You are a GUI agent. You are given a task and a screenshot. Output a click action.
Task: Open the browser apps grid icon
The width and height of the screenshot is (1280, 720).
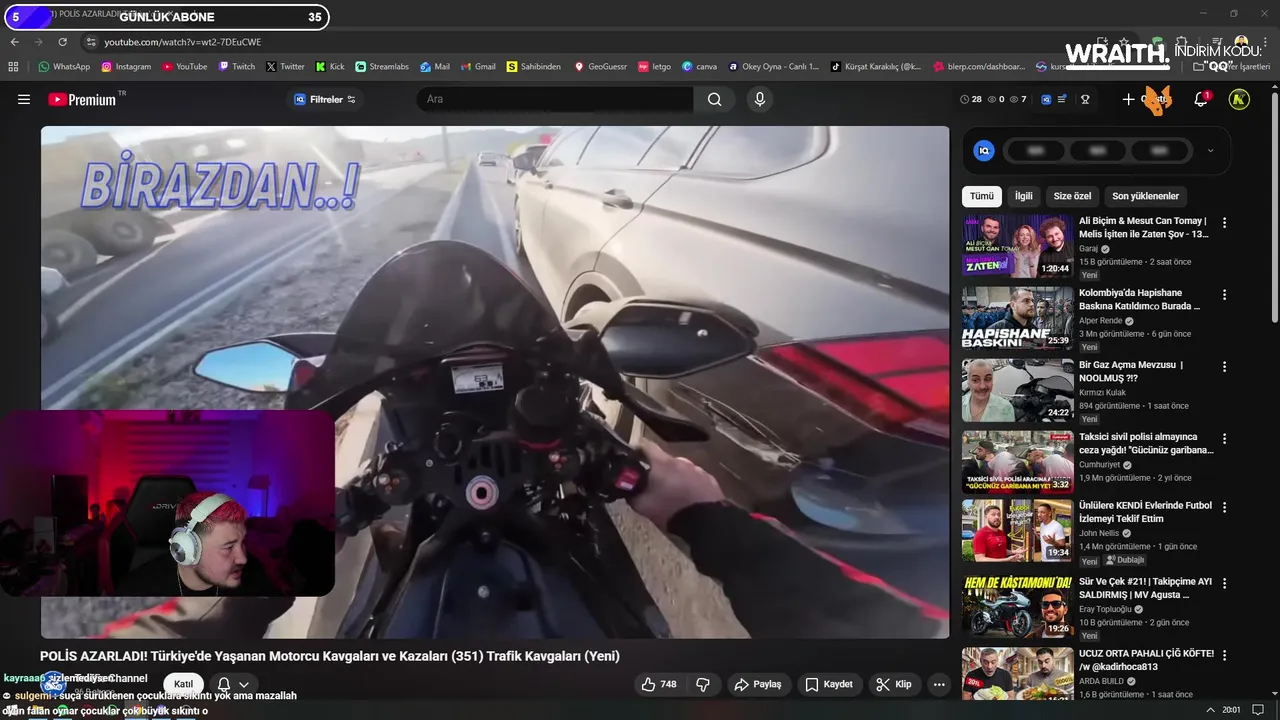click(13, 67)
